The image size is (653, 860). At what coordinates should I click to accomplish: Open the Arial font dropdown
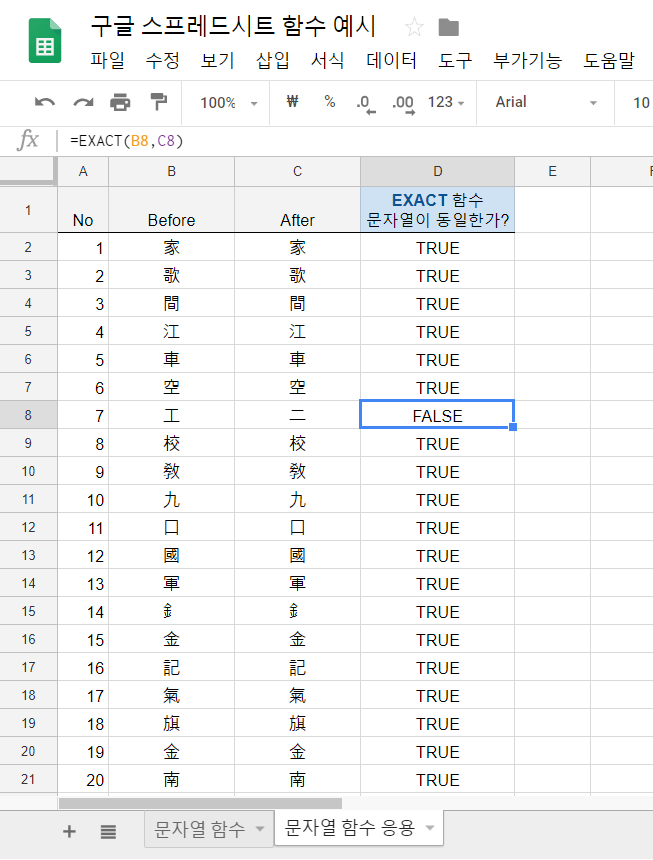pos(546,102)
